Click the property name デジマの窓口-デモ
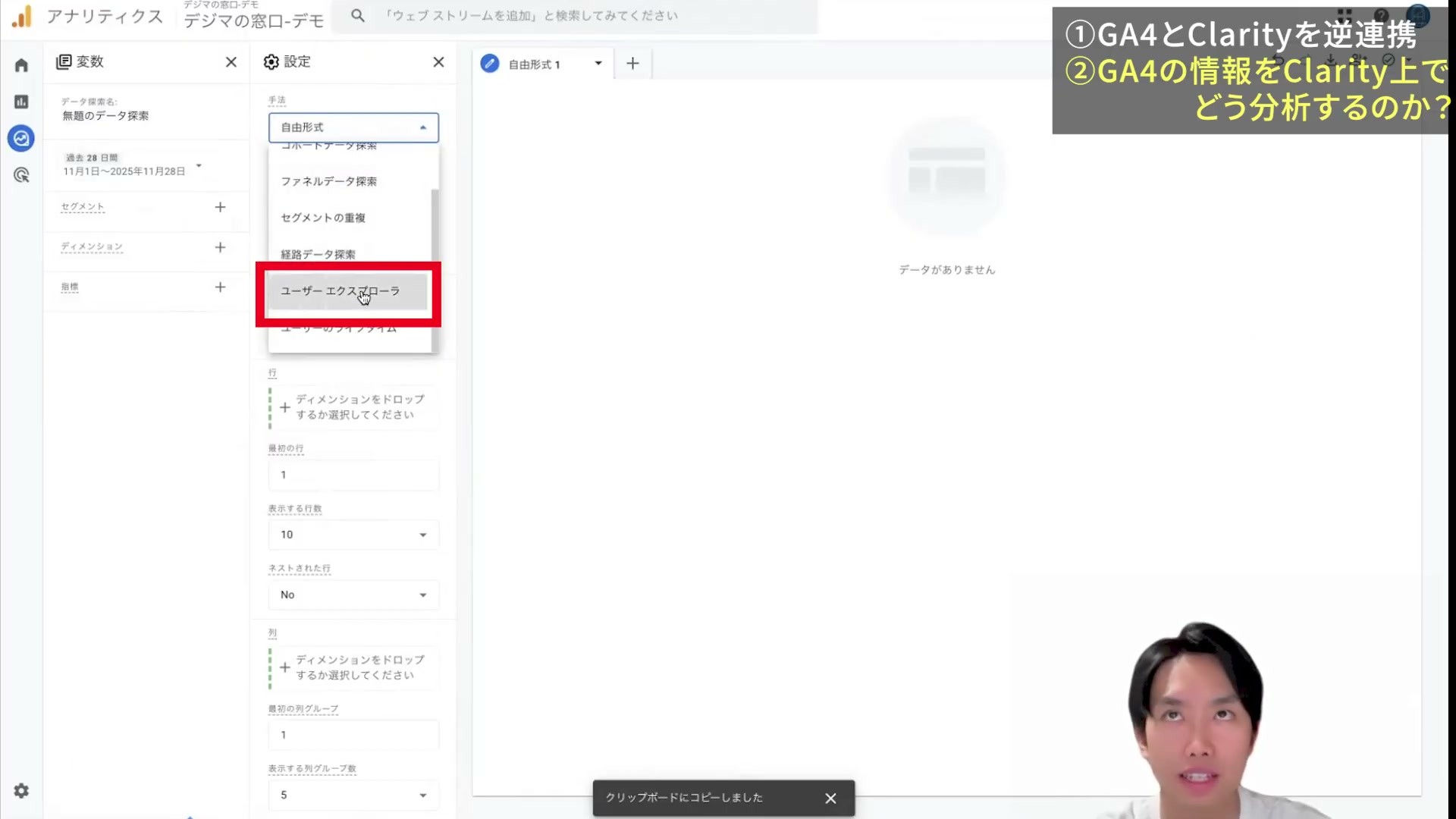 pos(253,20)
